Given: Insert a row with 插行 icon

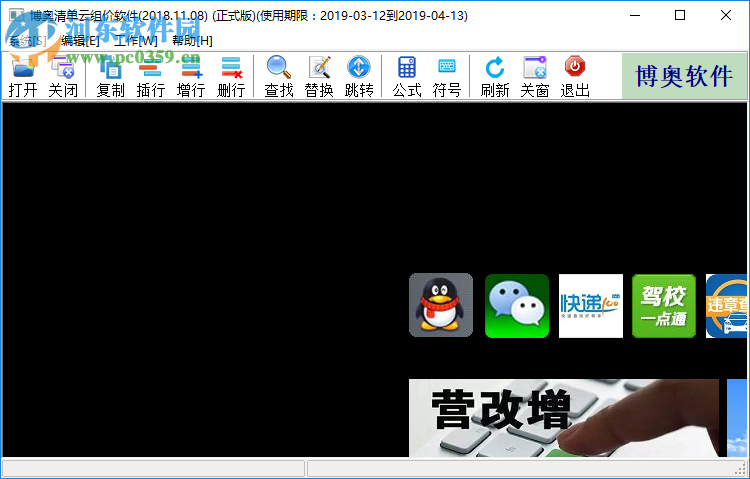Looking at the screenshot, I should coord(151,77).
